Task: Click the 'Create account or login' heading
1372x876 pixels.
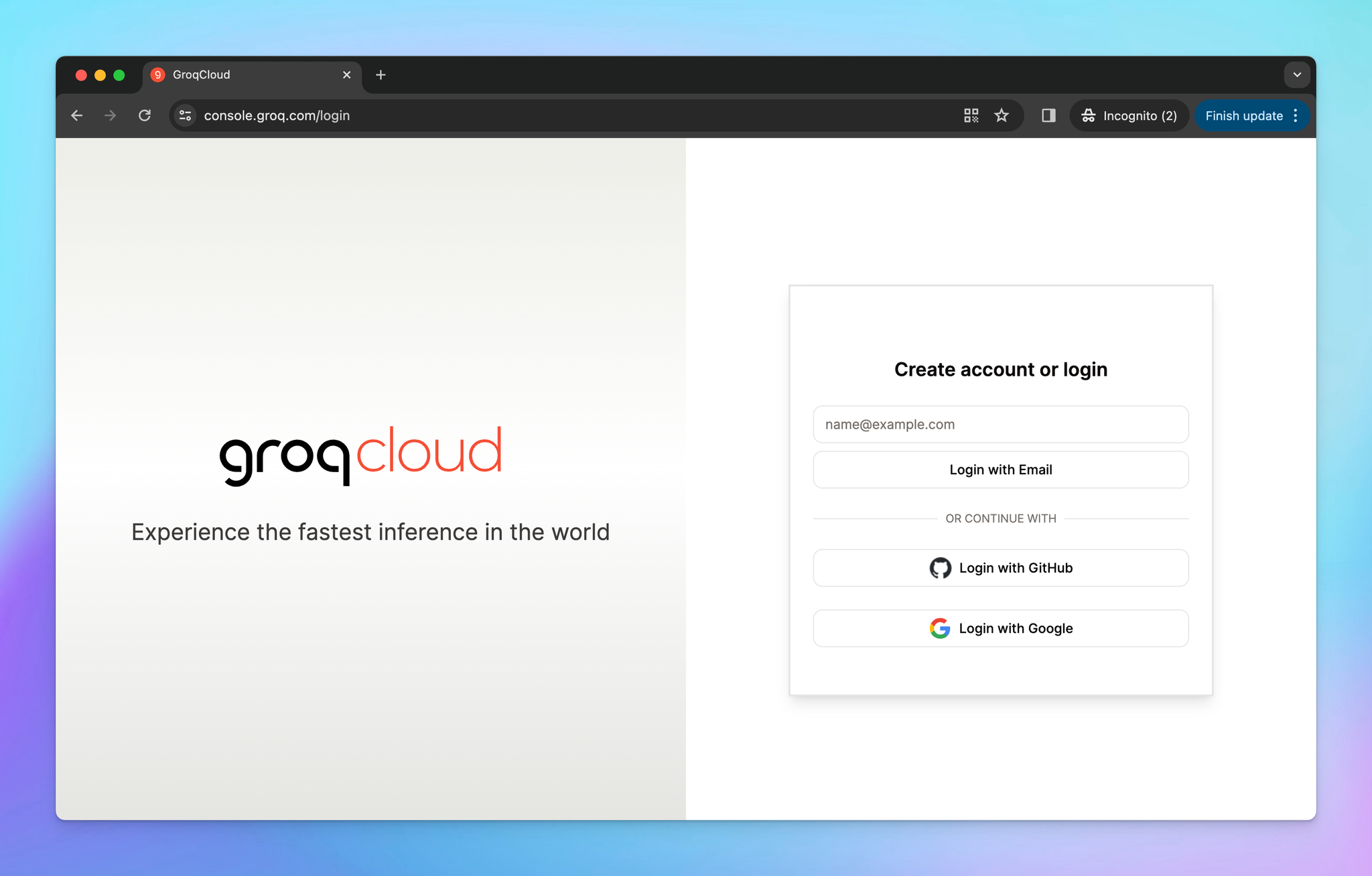Action: pyautogui.click(x=1001, y=370)
